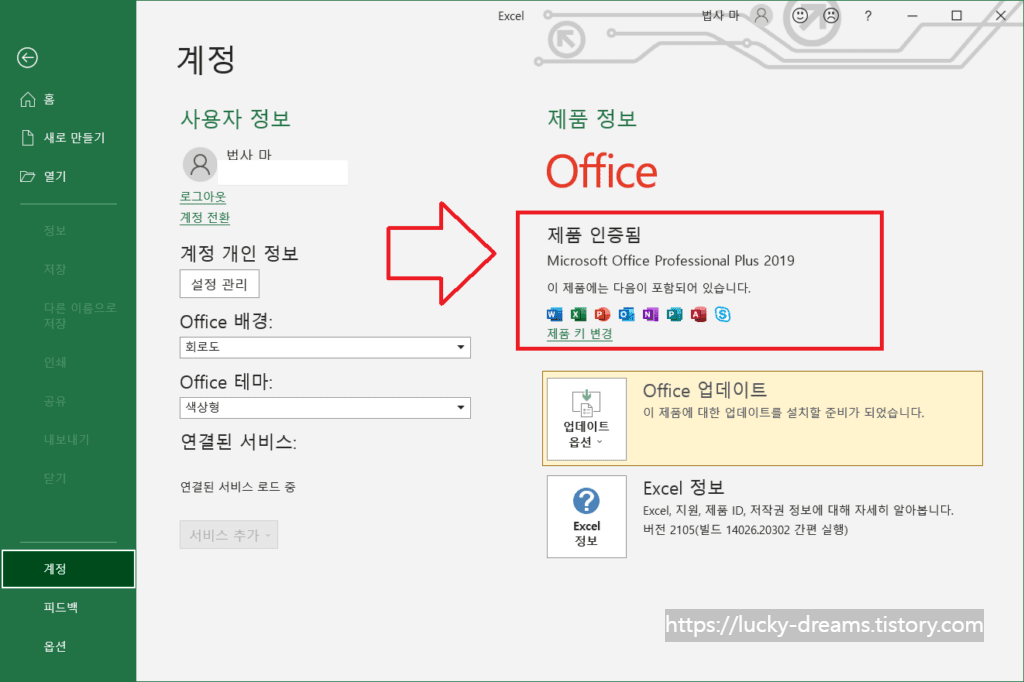Click the Word app icon
This screenshot has width=1024, height=682.
pyautogui.click(x=554, y=314)
